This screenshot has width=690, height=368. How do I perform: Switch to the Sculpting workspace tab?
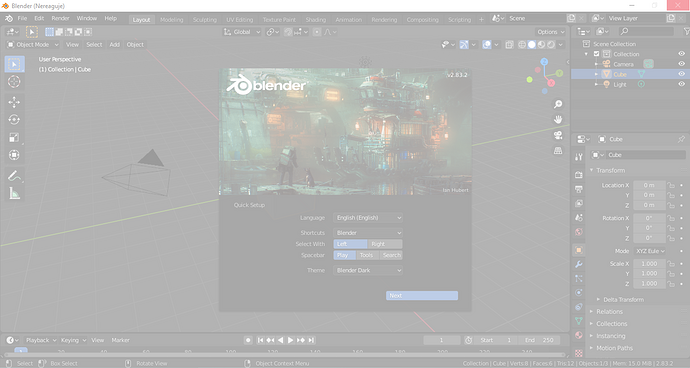tap(205, 19)
